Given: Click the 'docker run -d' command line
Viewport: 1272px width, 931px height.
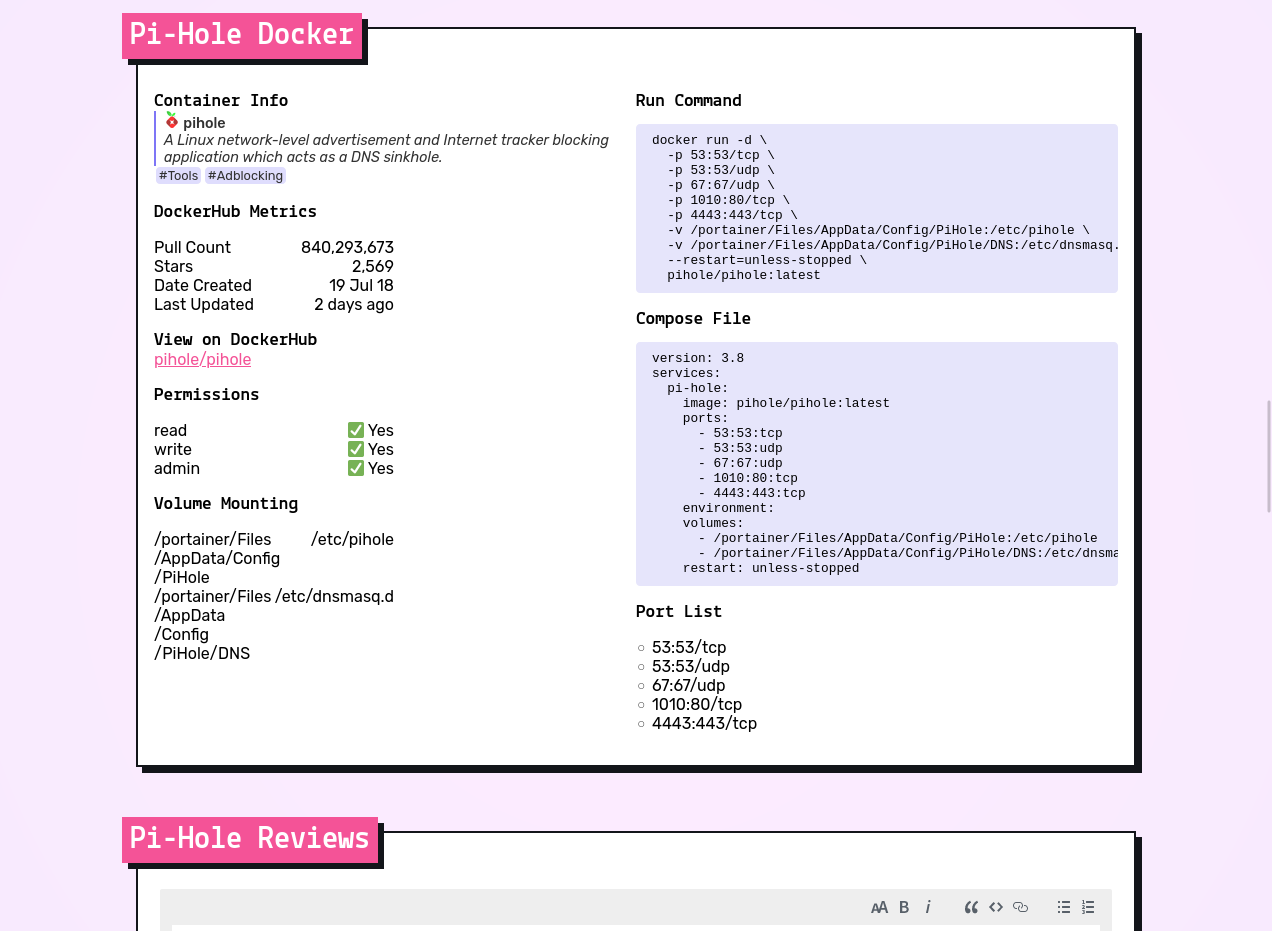Looking at the screenshot, I should (709, 141).
